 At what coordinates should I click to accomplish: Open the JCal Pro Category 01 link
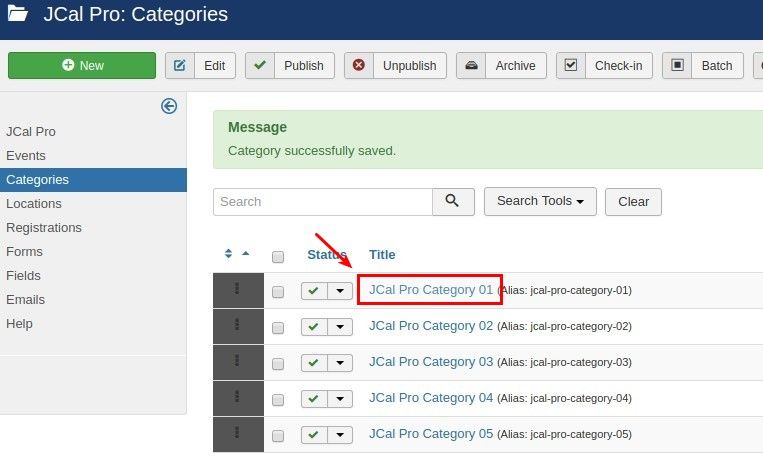pyautogui.click(x=431, y=290)
